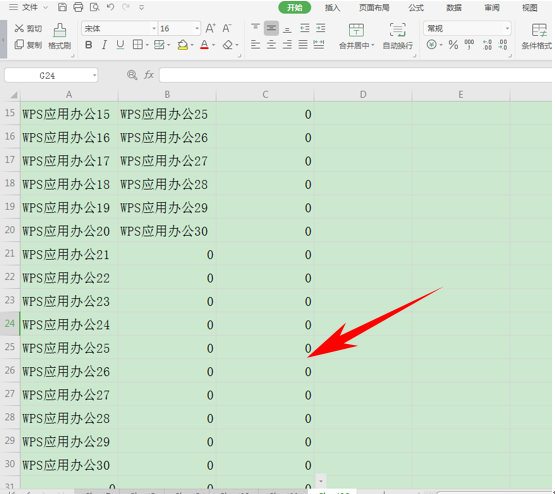Align text to bottom of cell
Image resolution: width=555 pixels, height=494 pixels.
[287, 28]
